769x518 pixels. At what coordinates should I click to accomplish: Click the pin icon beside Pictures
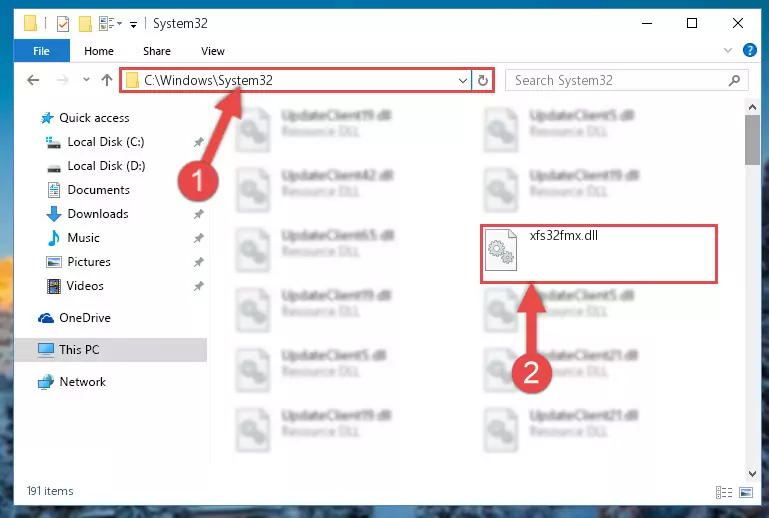pos(198,262)
